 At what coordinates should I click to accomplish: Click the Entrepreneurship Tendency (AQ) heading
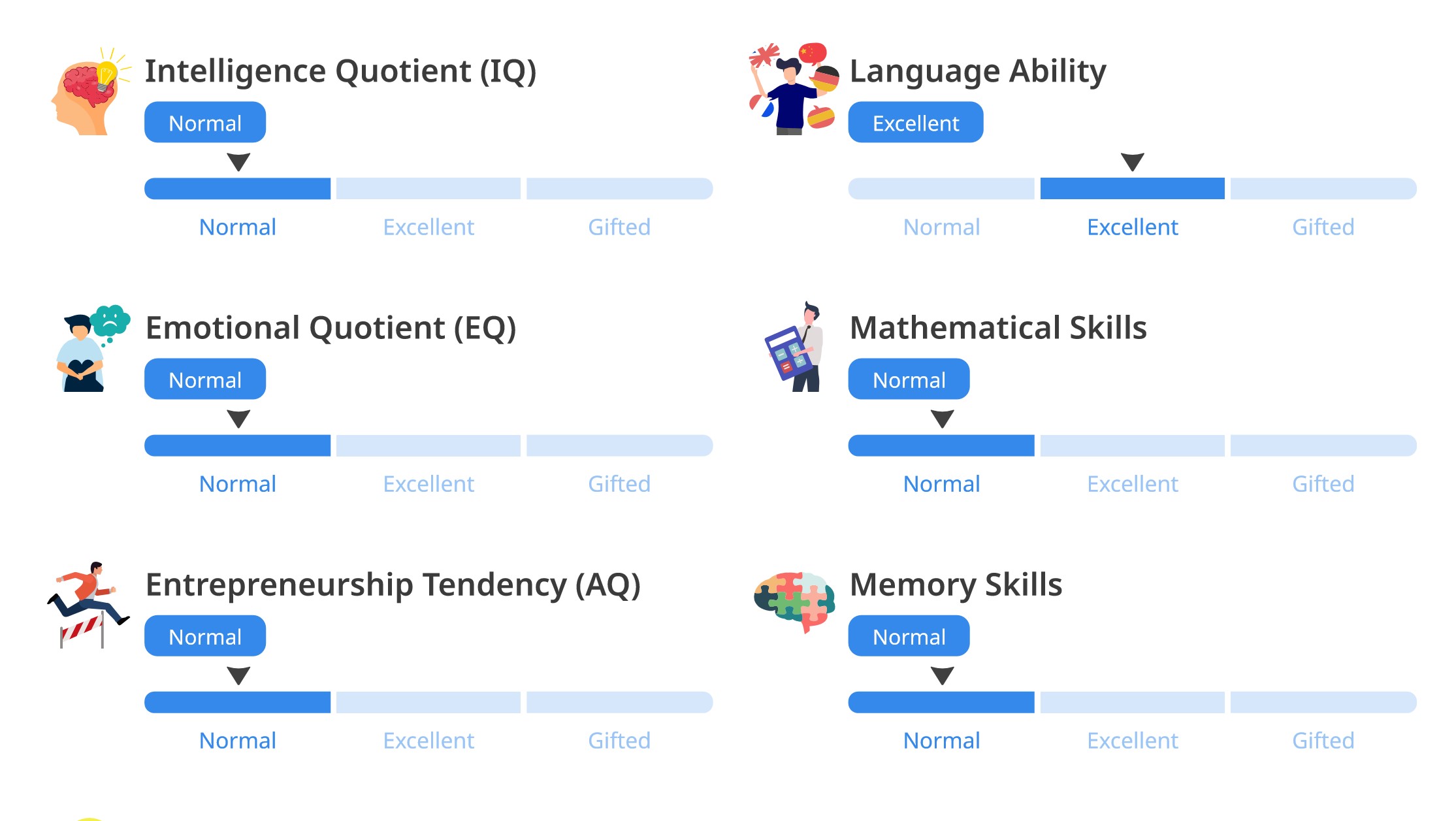pyautogui.click(x=393, y=585)
